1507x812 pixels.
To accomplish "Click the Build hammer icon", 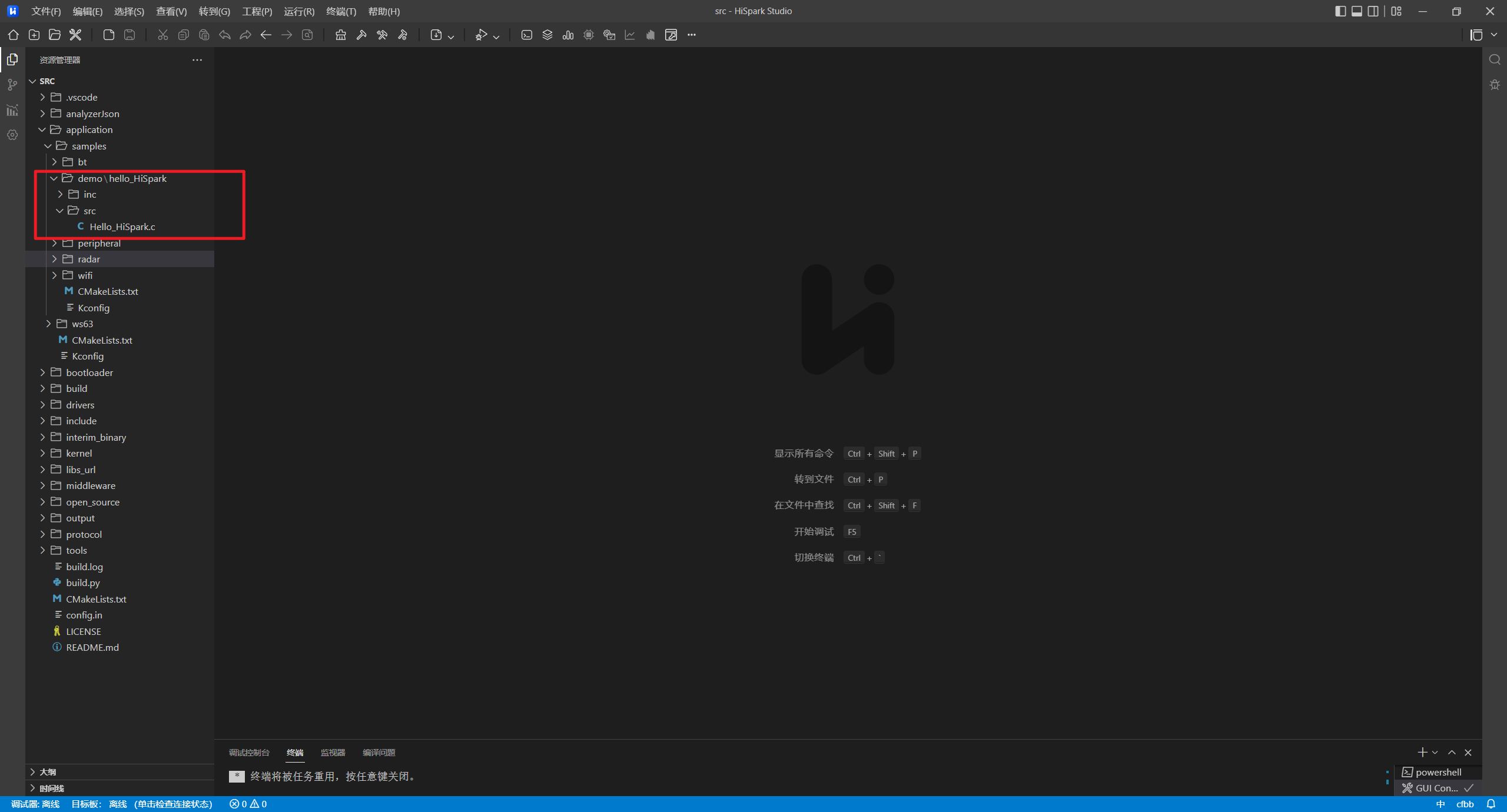I will [x=361, y=35].
